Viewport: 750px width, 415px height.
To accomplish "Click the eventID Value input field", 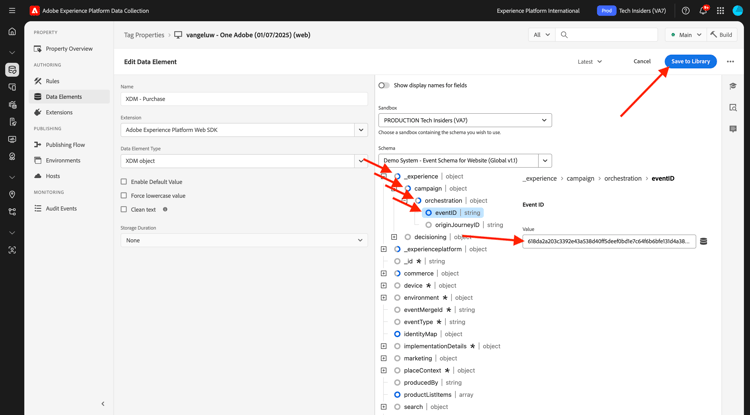I will pos(609,241).
